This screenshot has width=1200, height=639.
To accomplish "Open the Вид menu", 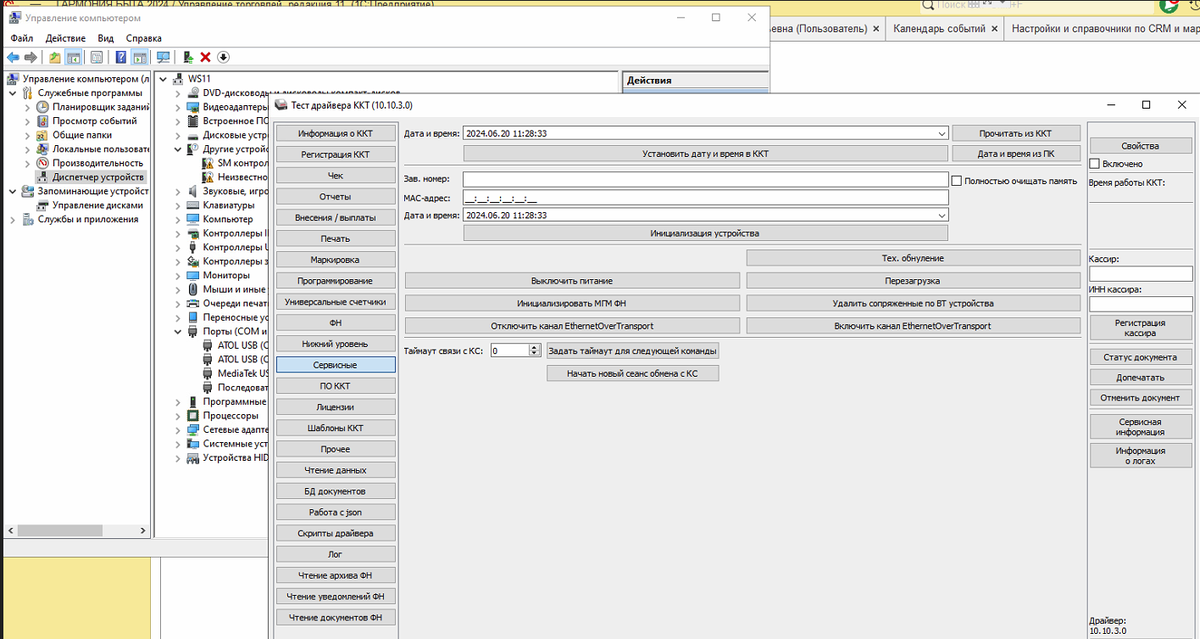I will click(x=105, y=37).
